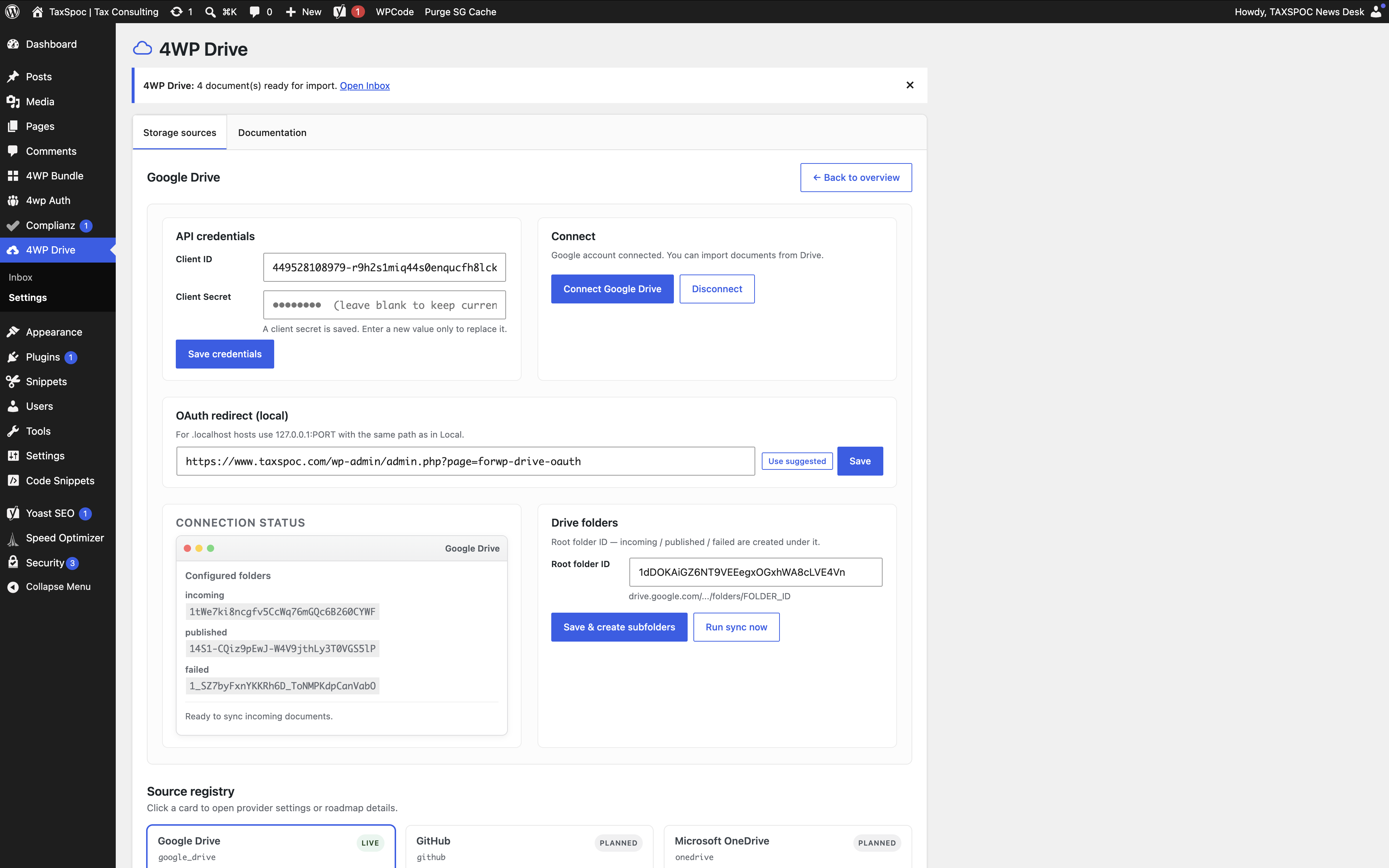Collapse the admin sidebar menu
Image resolution: width=1389 pixels, height=868 pixels.
point(49,587)
